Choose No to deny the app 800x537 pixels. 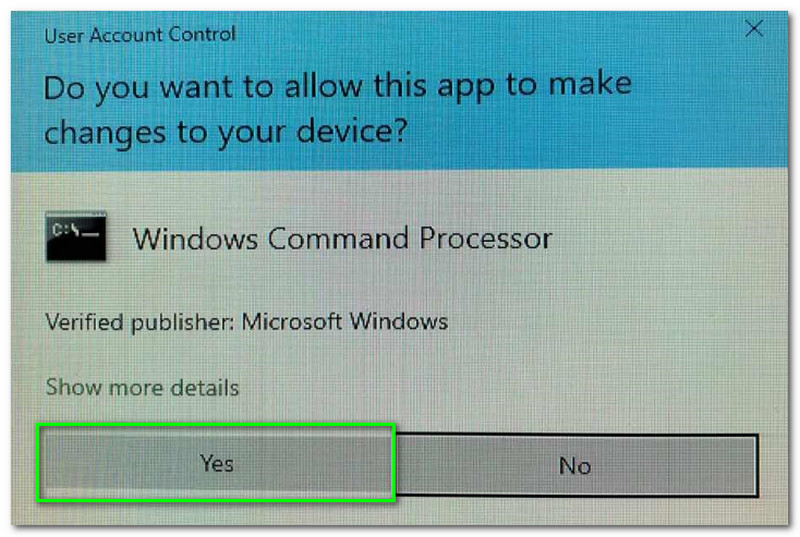(576, 465)
